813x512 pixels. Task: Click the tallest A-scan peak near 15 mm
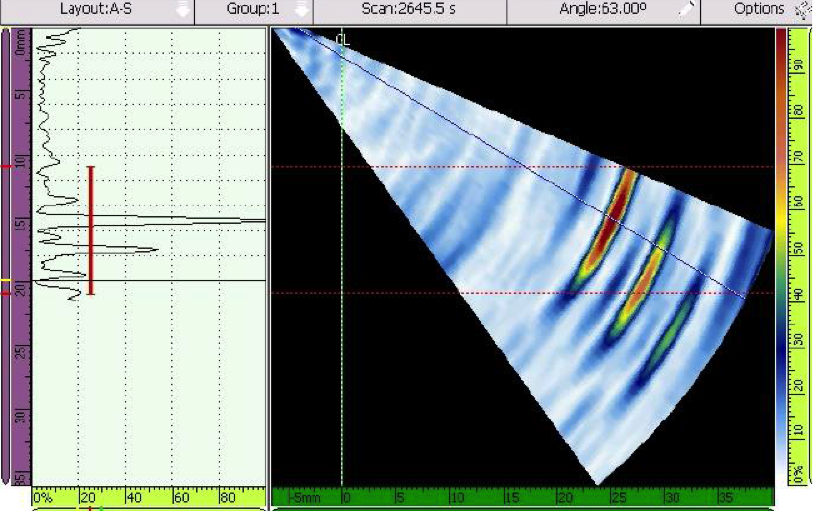250,220
